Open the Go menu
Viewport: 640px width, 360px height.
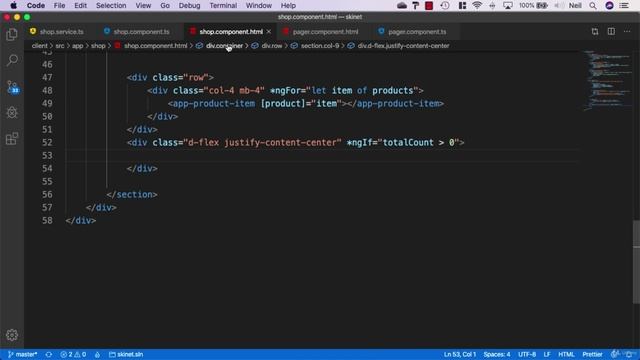[x=165, y=6]
